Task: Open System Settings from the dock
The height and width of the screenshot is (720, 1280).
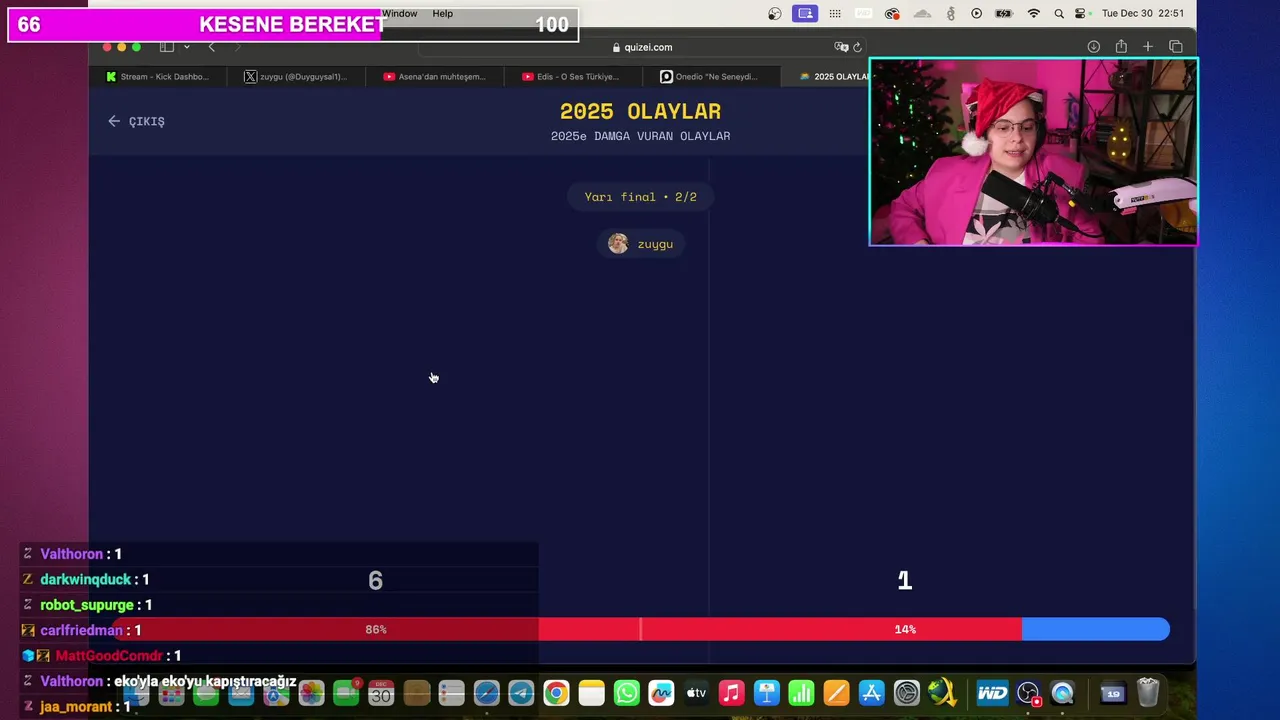Action: point(906,693)
